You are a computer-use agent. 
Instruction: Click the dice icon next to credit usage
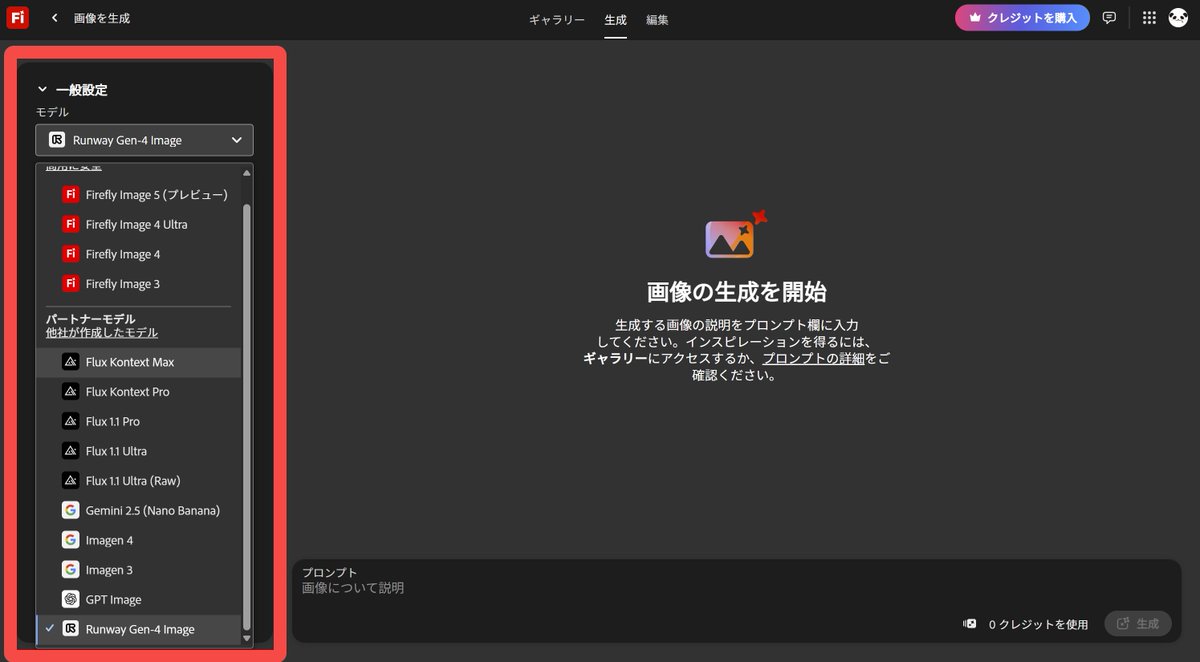click(x=968, y=623)
